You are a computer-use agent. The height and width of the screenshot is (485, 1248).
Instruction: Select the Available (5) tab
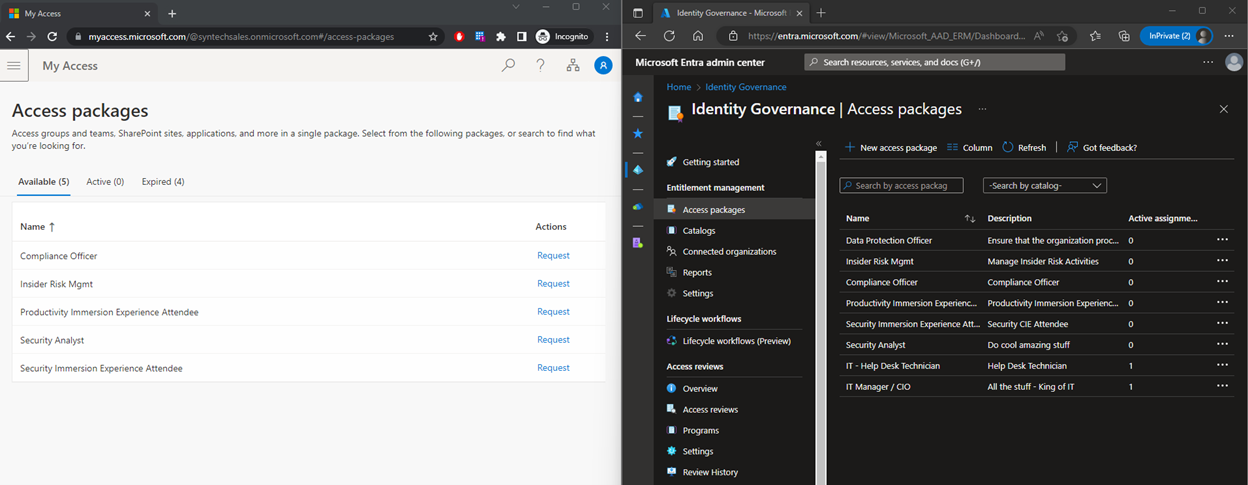click(x=43, y=182)
